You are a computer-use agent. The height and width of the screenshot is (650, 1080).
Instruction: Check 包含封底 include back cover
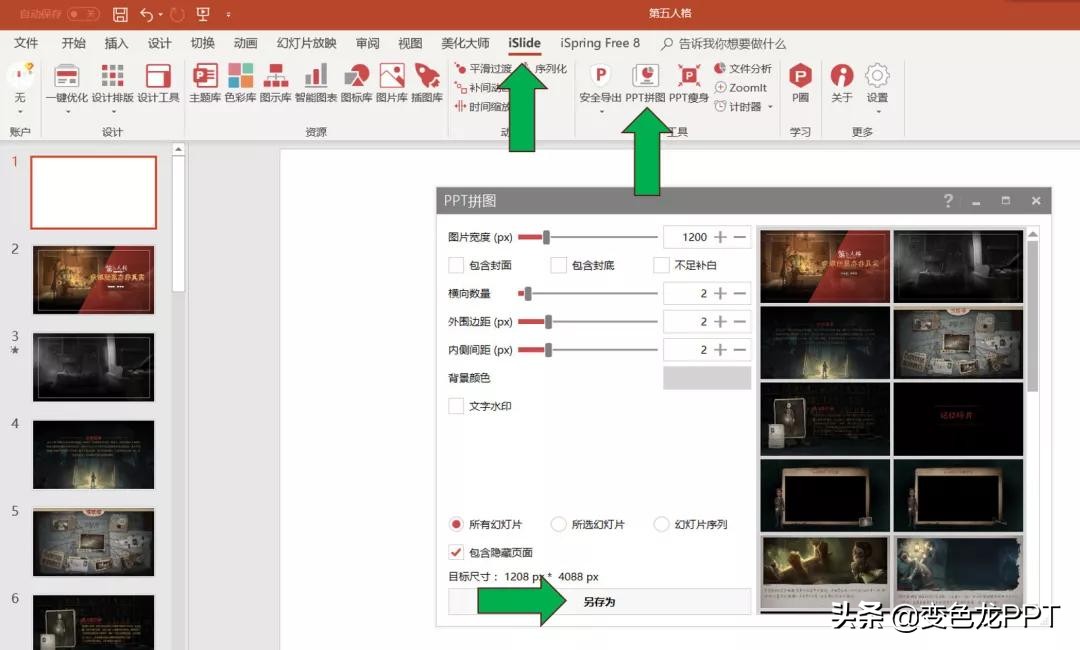tap(559, 265)
